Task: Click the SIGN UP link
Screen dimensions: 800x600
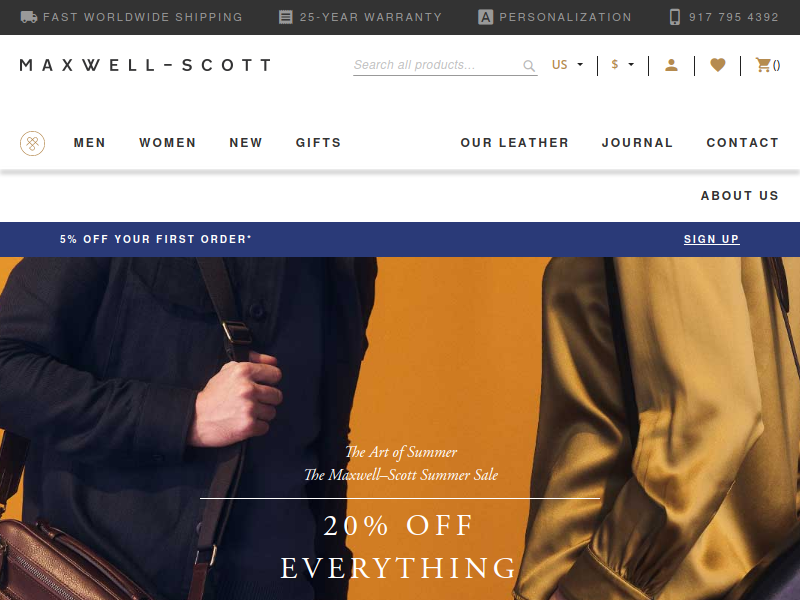Action: pyautogui.click(x=711, y=239)
